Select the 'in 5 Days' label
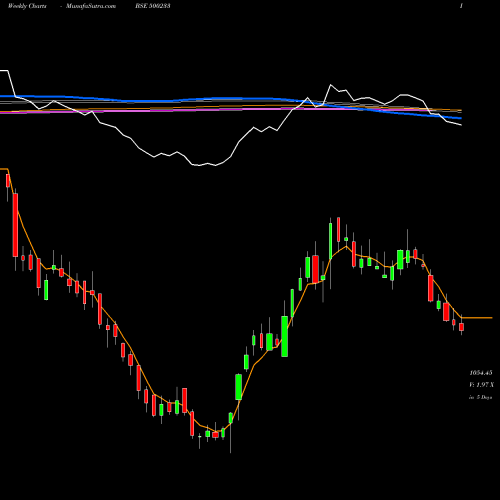 [480, 397]
